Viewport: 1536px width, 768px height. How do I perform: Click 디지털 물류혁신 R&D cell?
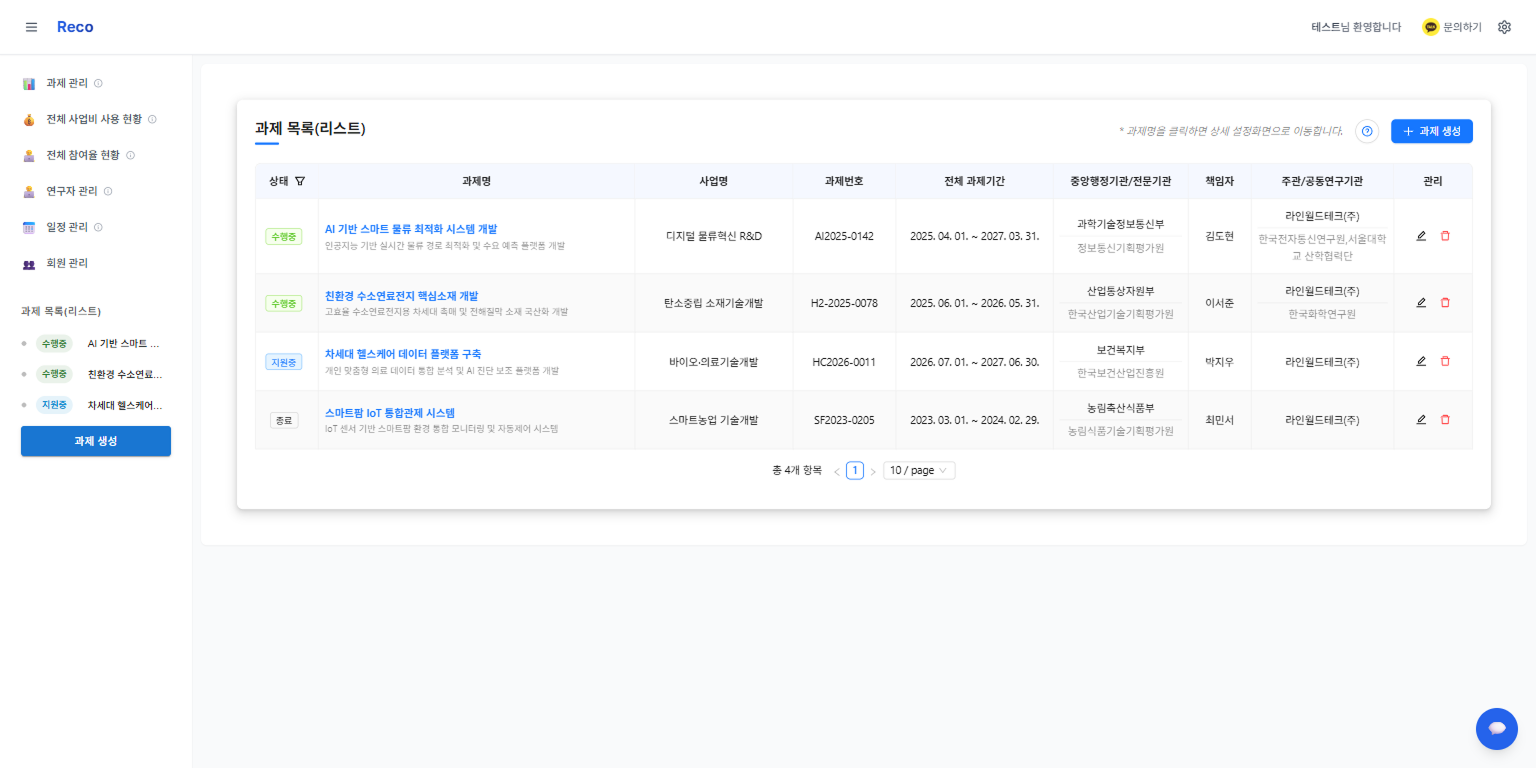click(x=714, y=236)
